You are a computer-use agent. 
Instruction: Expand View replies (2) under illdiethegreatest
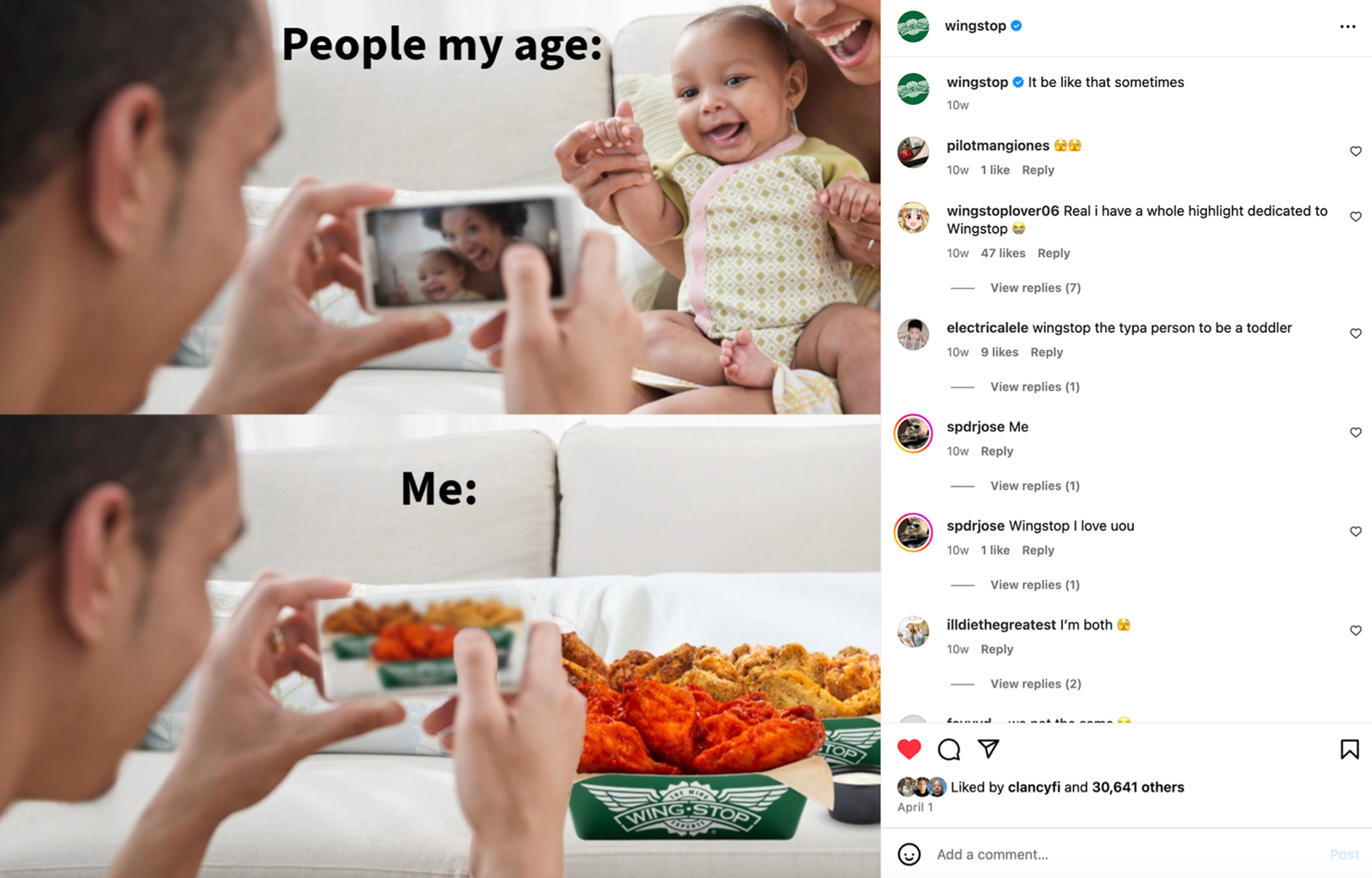point(1035,684)
